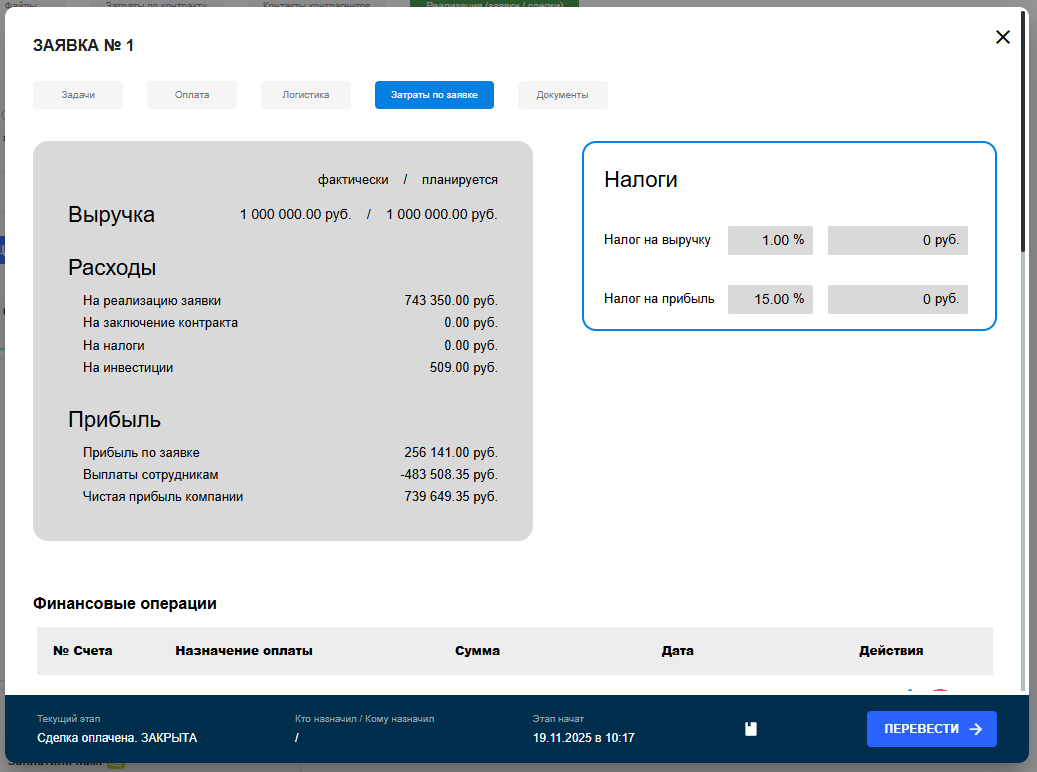Click the Кто назначил / Кому назначил label
This screenshot has height=772, width=1037.
pos(364,719)
